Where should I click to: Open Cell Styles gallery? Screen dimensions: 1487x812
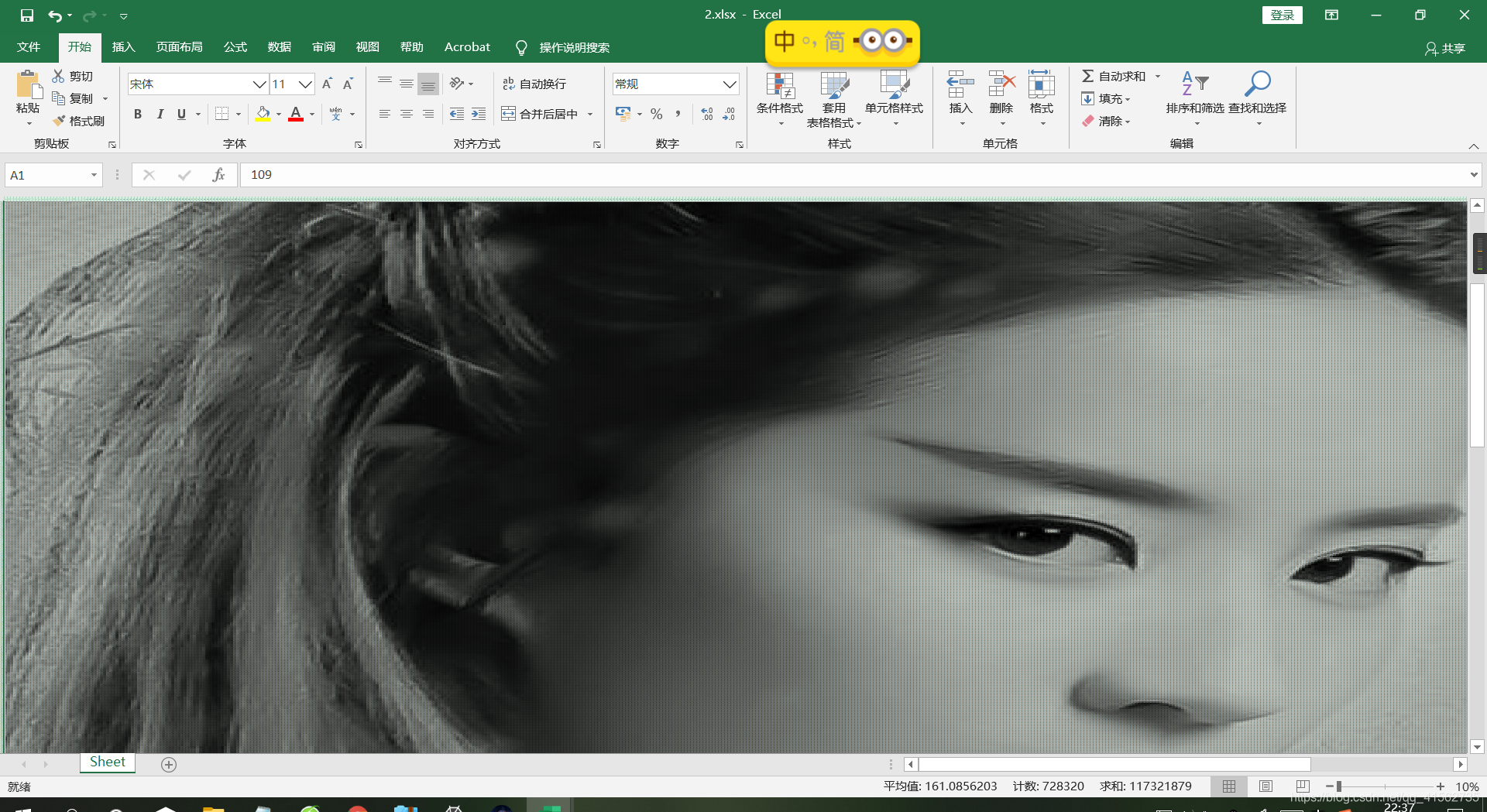click(x=895, y=99)
